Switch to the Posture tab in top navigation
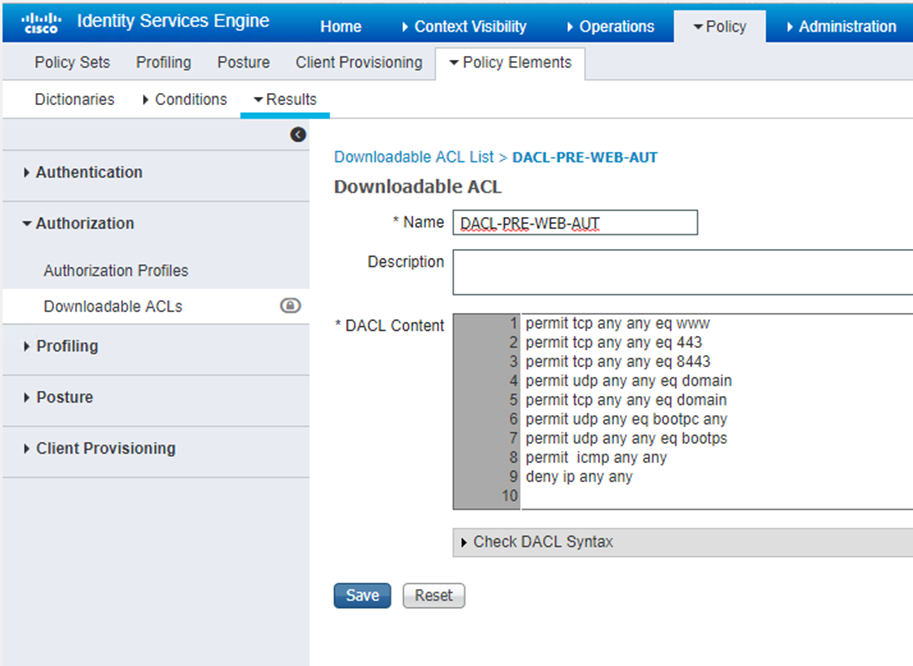The height and width of the screenshot is (666, 913). (243, 63)
